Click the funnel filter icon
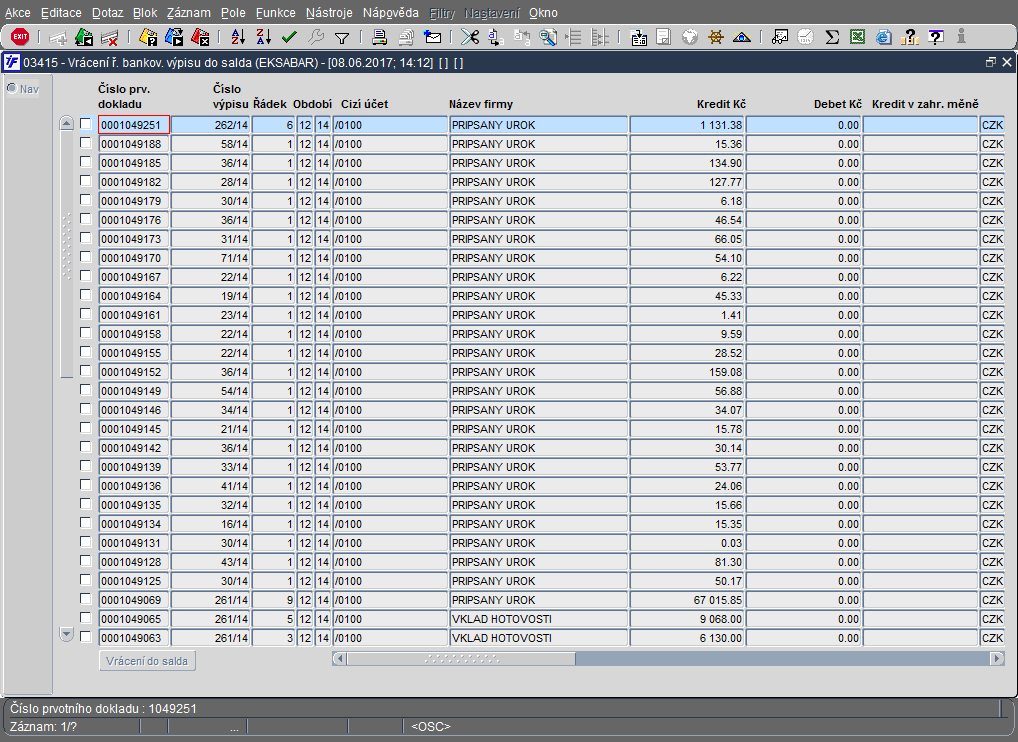The height and width of the screenshot is (742, 1018). [341, 37]
